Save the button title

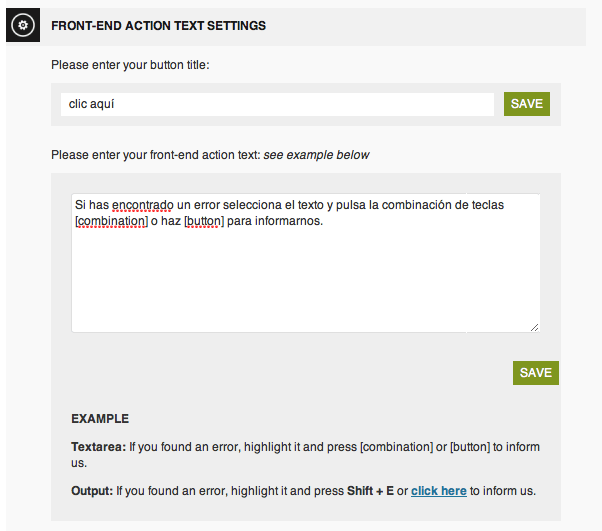[x=526, y=104]
